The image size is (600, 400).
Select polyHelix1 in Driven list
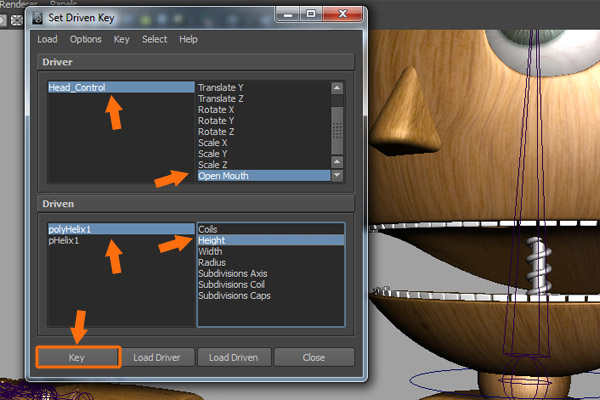pos(121,229)
